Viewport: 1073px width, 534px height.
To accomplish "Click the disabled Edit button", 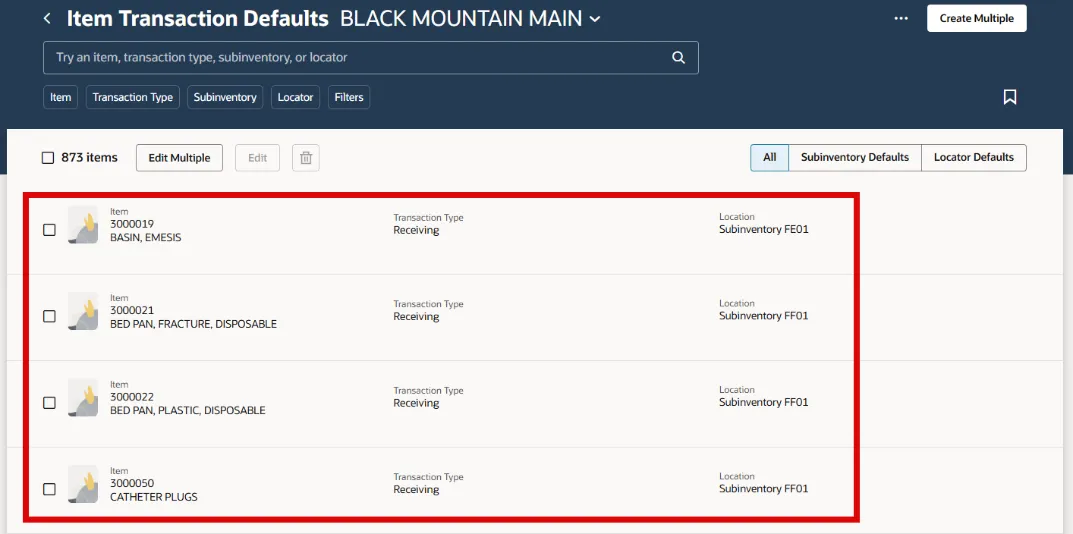I will tap(257, 158).
